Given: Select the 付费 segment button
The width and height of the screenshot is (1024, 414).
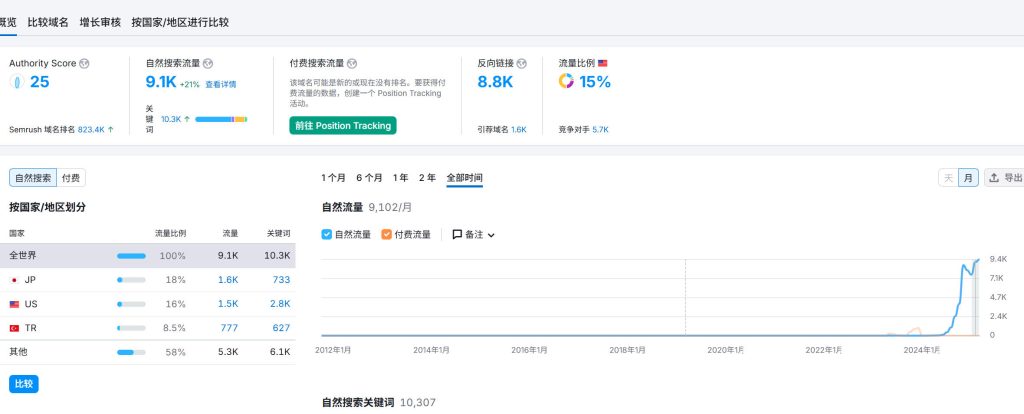Looking at the screenshot, I should [x=71, y=178].
